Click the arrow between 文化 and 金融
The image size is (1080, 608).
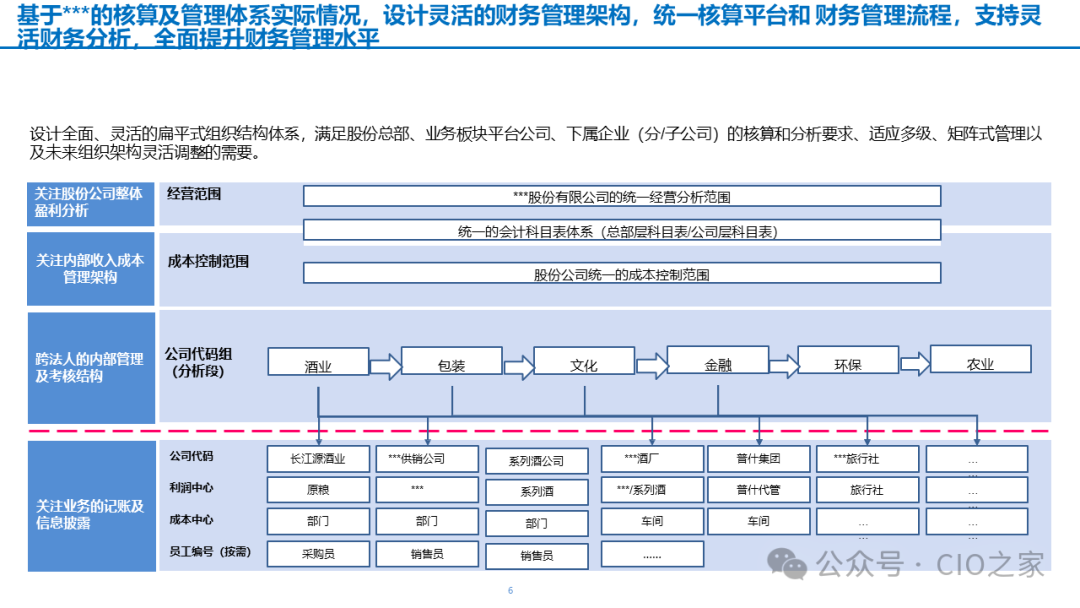tap(651, 366)
